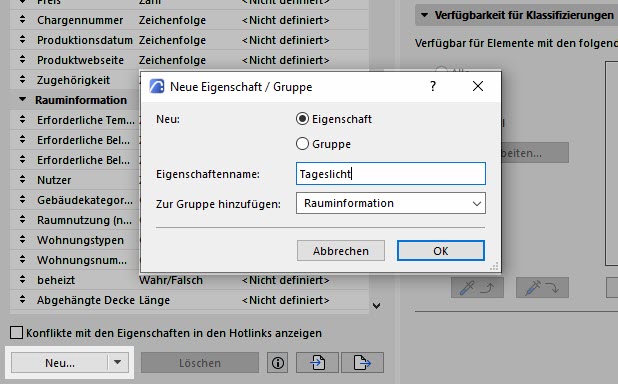The height and width of the screenshot is (384, 618).
Task: Select the Gebäudekategor... property row
Action: pyautogui.click(x=75, y=200)
